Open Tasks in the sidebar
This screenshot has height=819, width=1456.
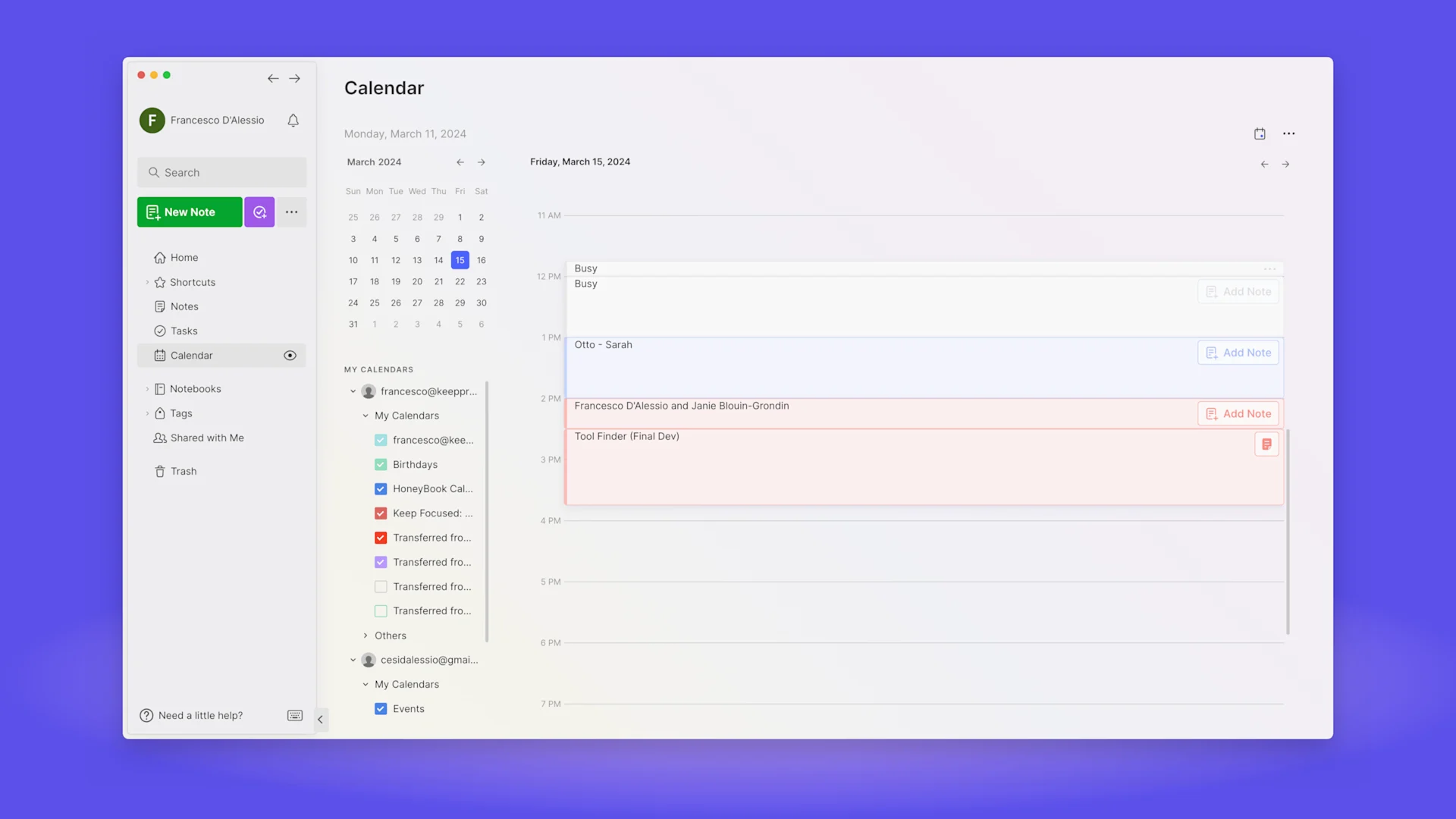pyautogui.click(x=184, y=331)
